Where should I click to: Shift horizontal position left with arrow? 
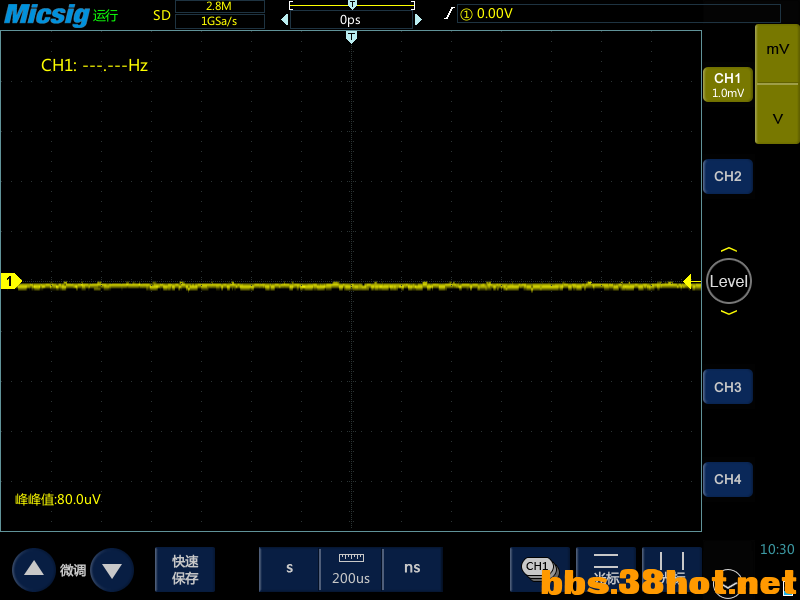coord(285,20)
